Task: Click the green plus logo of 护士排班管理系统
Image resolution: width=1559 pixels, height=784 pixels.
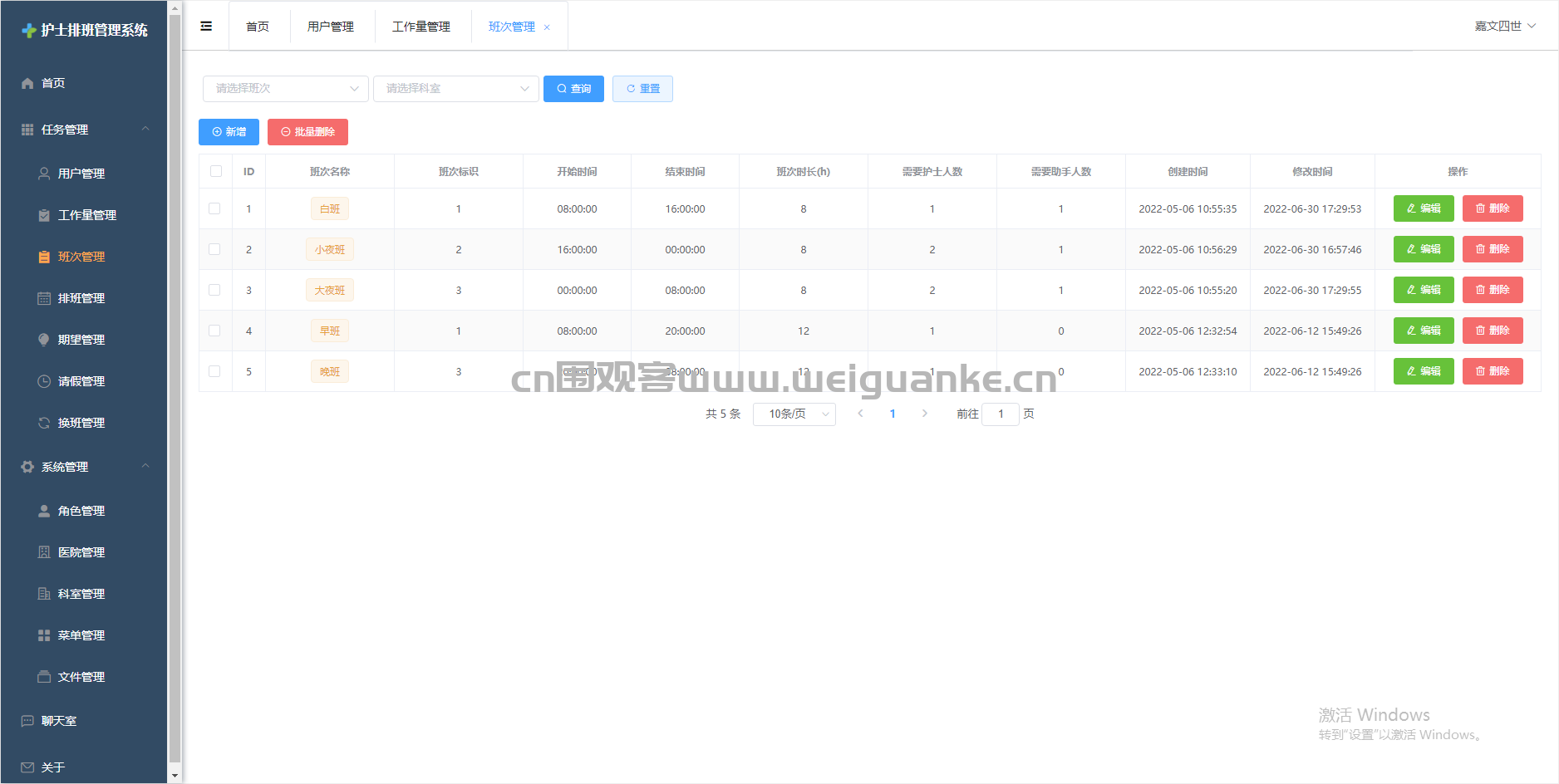Action: click(29, 31)
